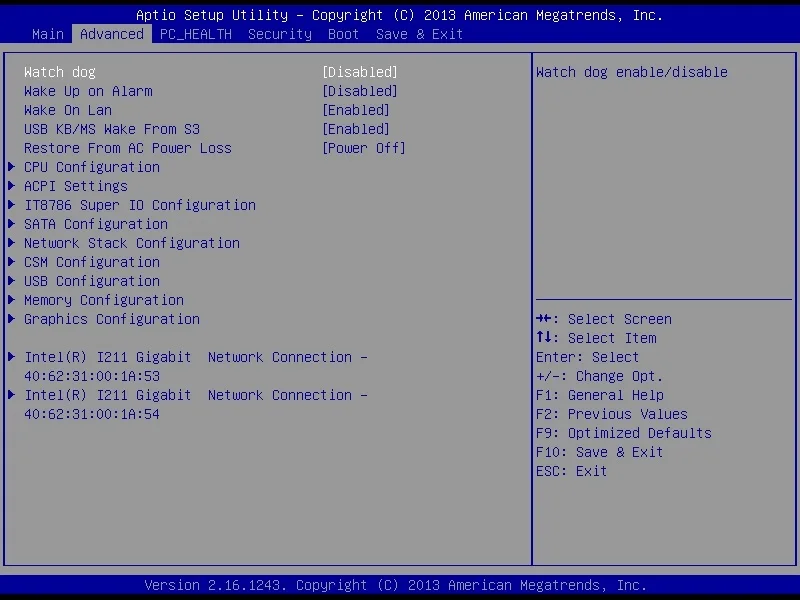Screen dimensions: 800x600
Task: Select the Watch dog setting label
Action: [60, 72]
